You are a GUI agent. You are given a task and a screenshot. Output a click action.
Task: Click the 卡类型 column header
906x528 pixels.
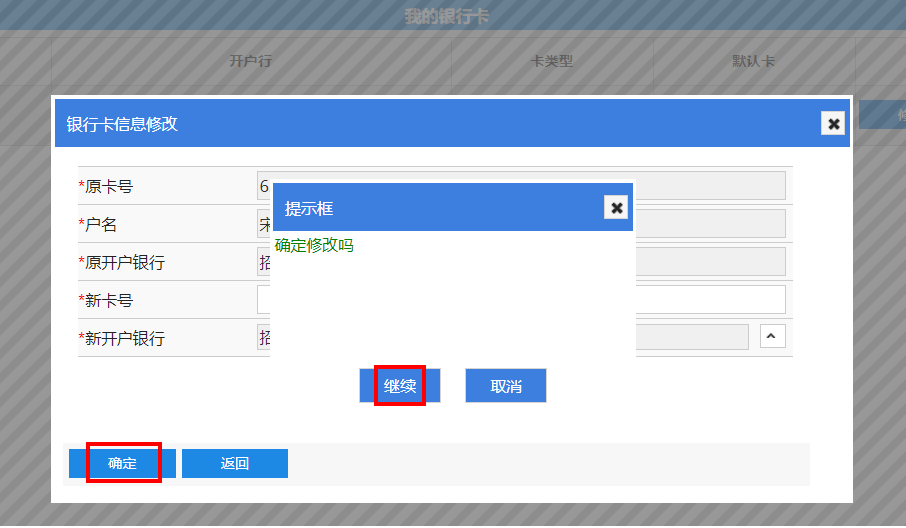(551, 61)
